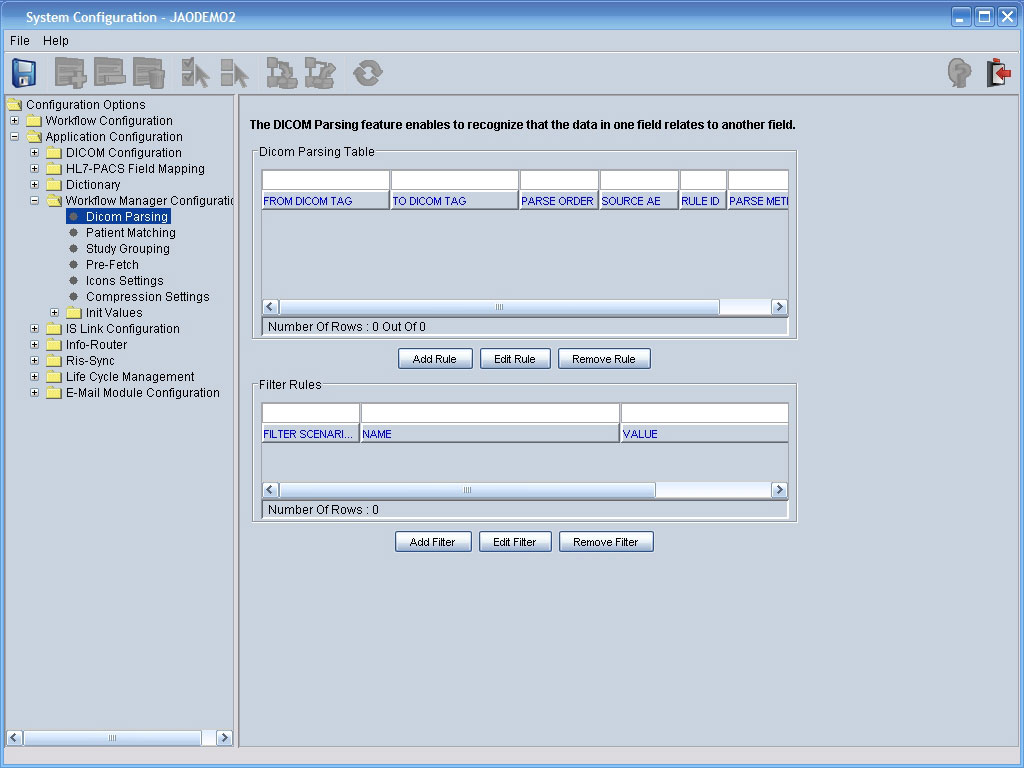Viewport: 1024px width, 768px height.
Task: Click the IS Link Configuration folder icon
Action: [54, 328]
